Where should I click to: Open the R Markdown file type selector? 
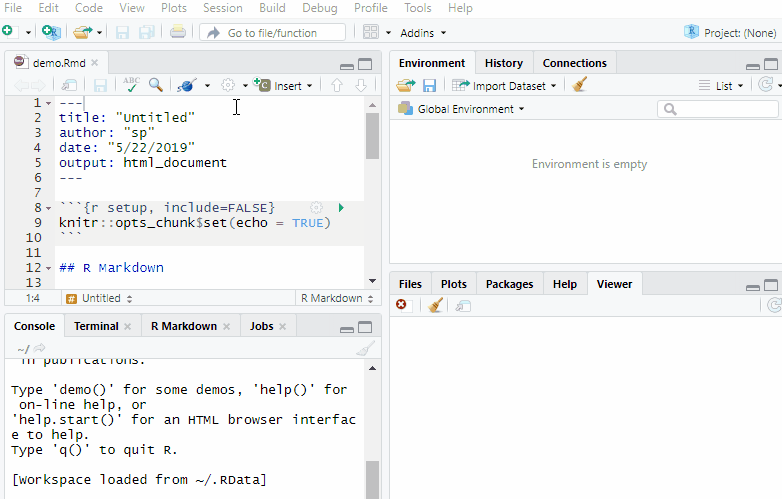[x=337, y=298]
